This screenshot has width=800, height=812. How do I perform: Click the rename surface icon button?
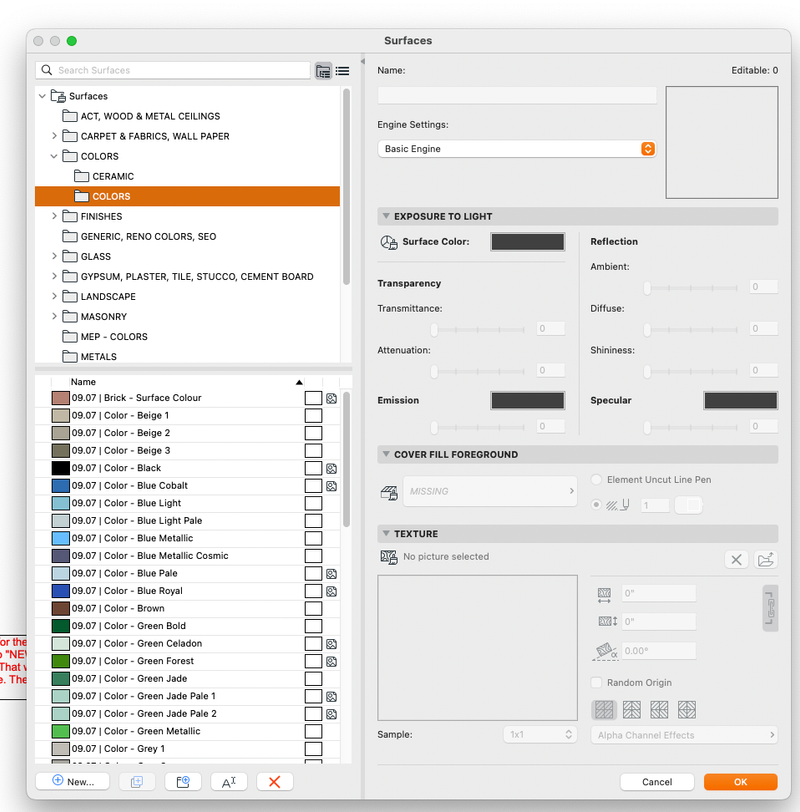[x=229, y=781]
